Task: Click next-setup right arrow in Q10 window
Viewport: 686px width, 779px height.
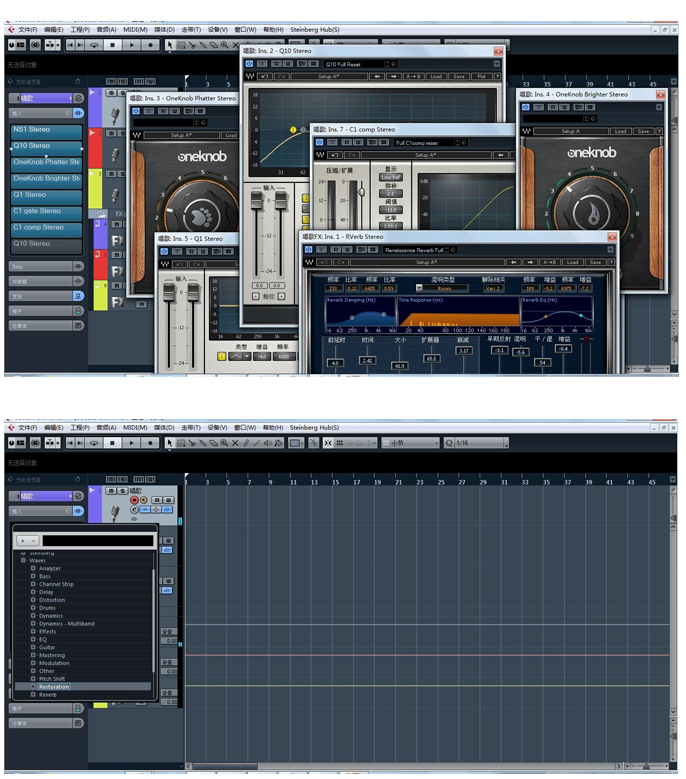Action: tap(393, 76)
